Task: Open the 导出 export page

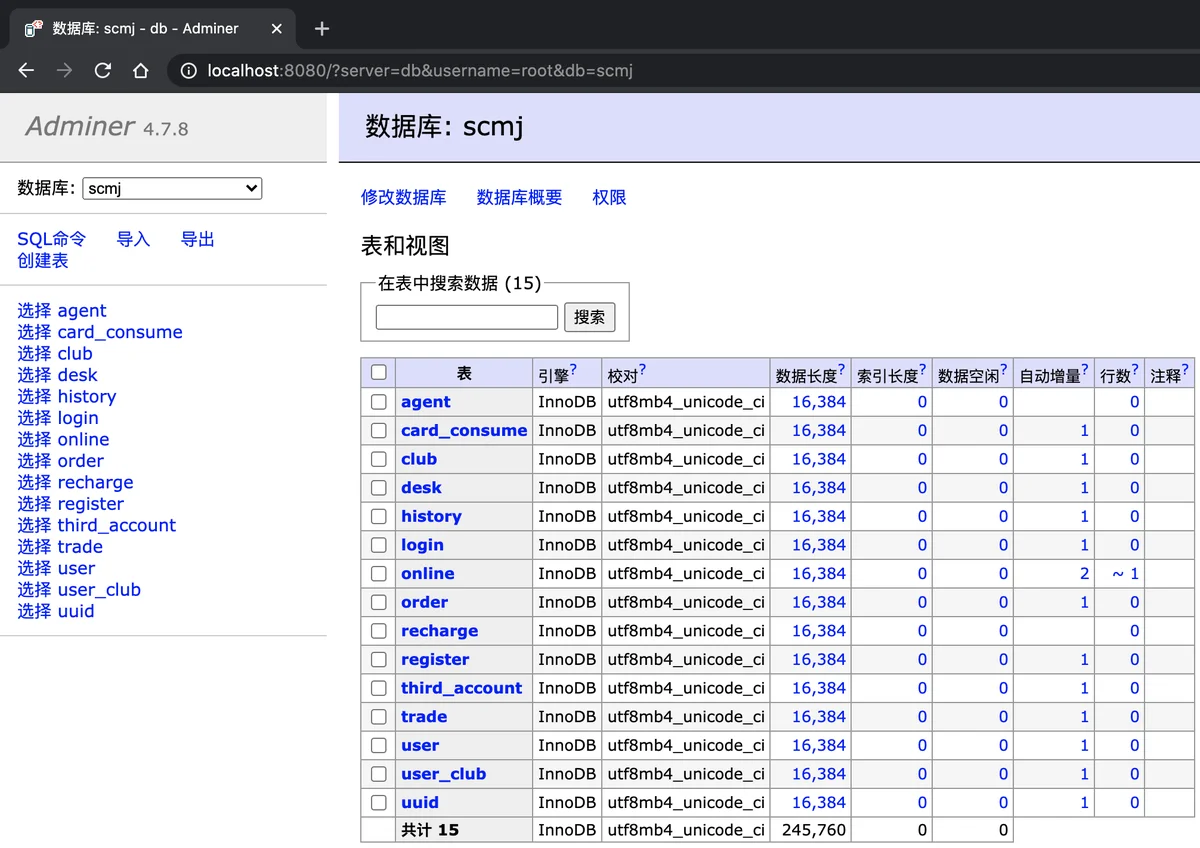Action: tap(197, 239)
